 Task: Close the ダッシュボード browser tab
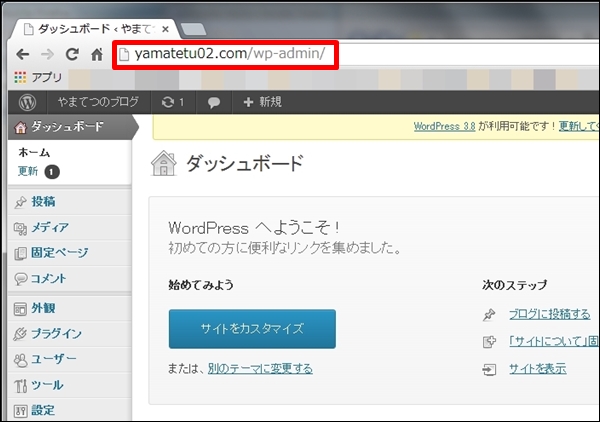[165, 29]
